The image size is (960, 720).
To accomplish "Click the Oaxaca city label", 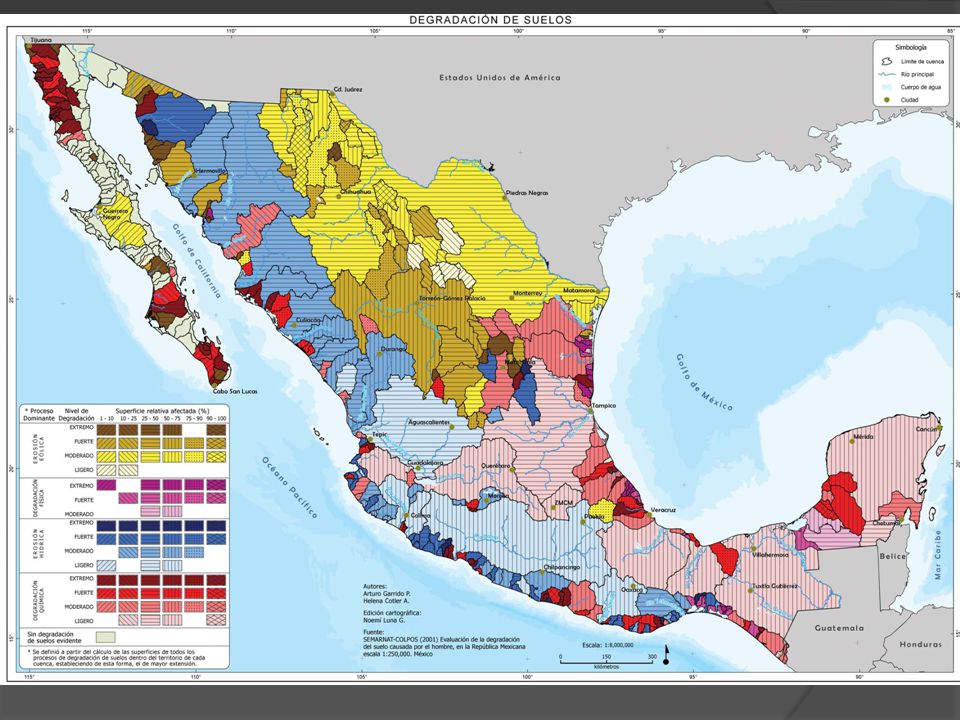I will (632, 590).
